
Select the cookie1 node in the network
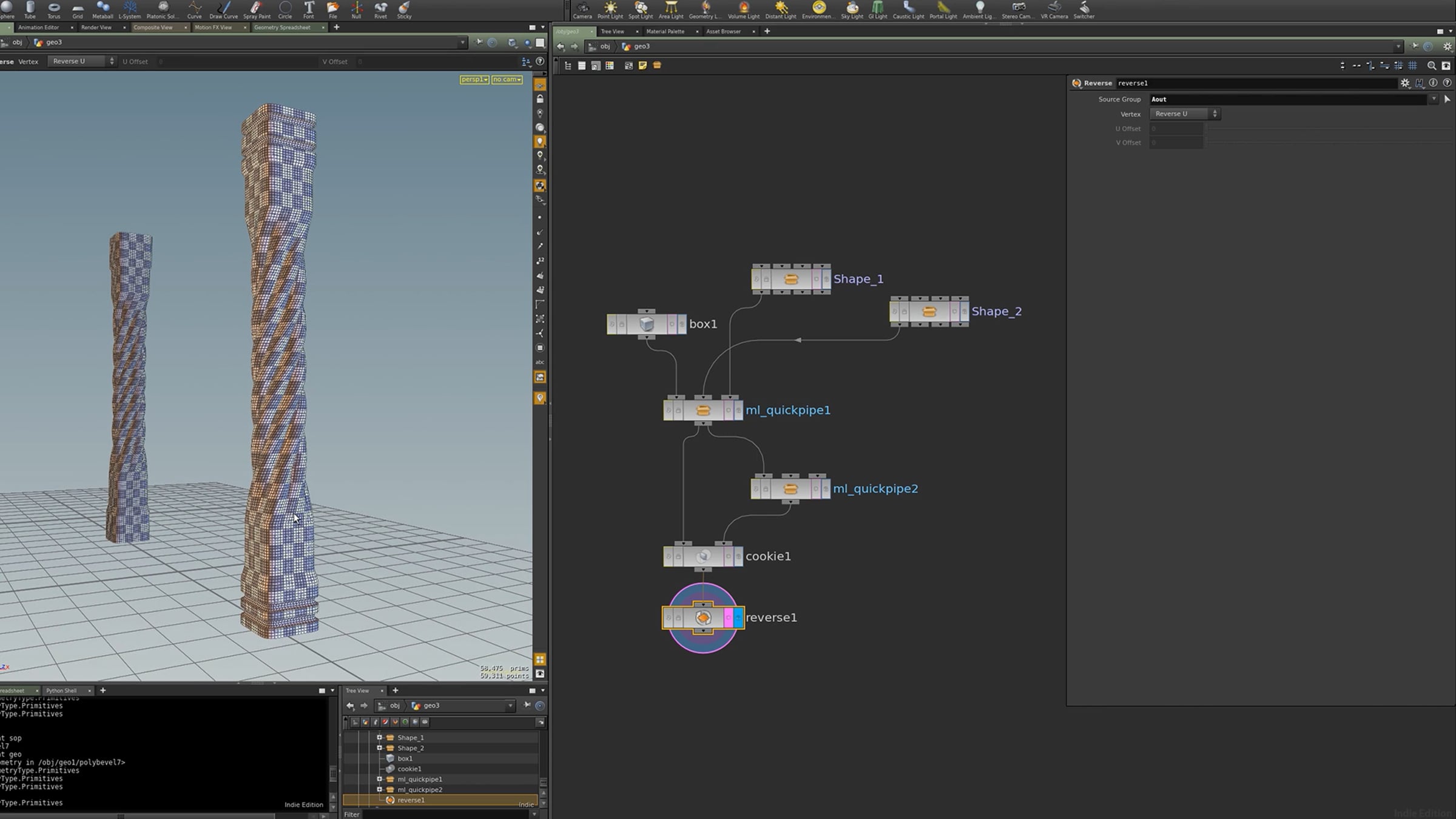(x=703, y=556)
